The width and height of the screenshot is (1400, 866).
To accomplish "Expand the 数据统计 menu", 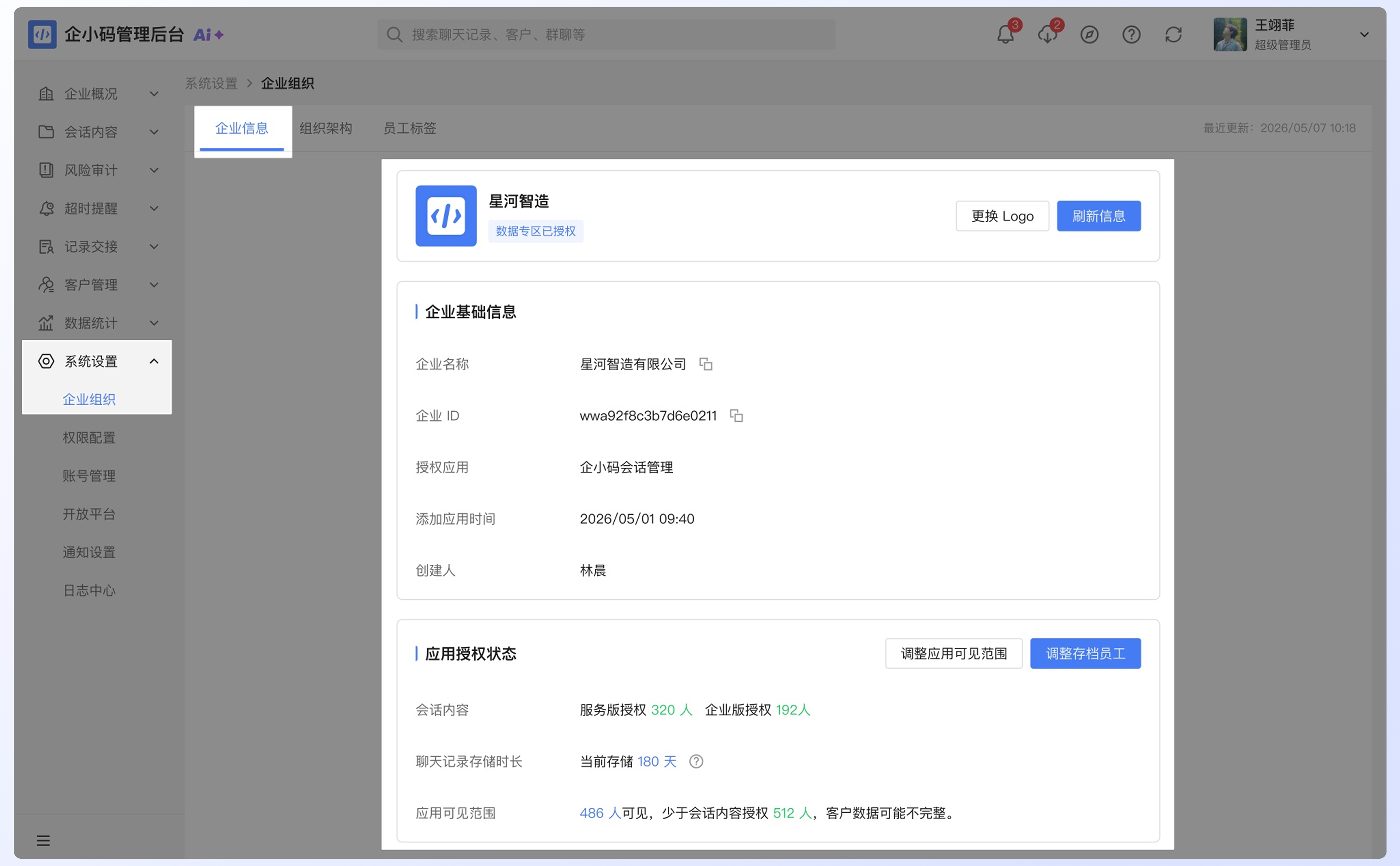I will tap(97, 323).
